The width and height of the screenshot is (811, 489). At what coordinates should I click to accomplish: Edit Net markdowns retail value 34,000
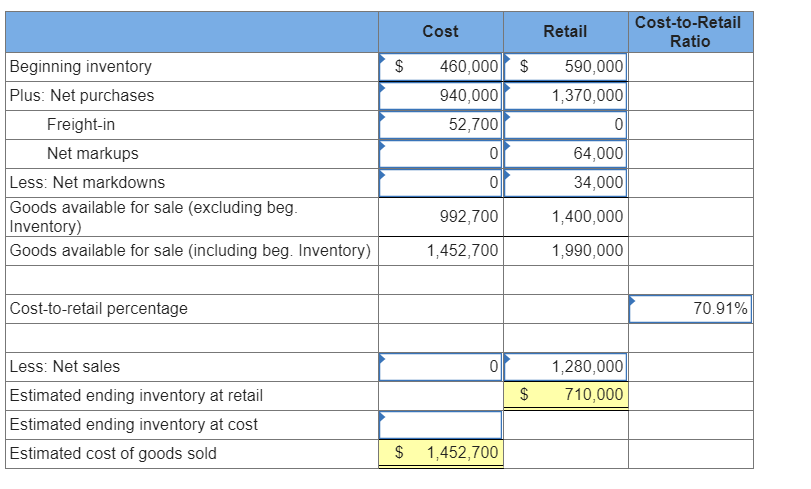coord(565,183)
